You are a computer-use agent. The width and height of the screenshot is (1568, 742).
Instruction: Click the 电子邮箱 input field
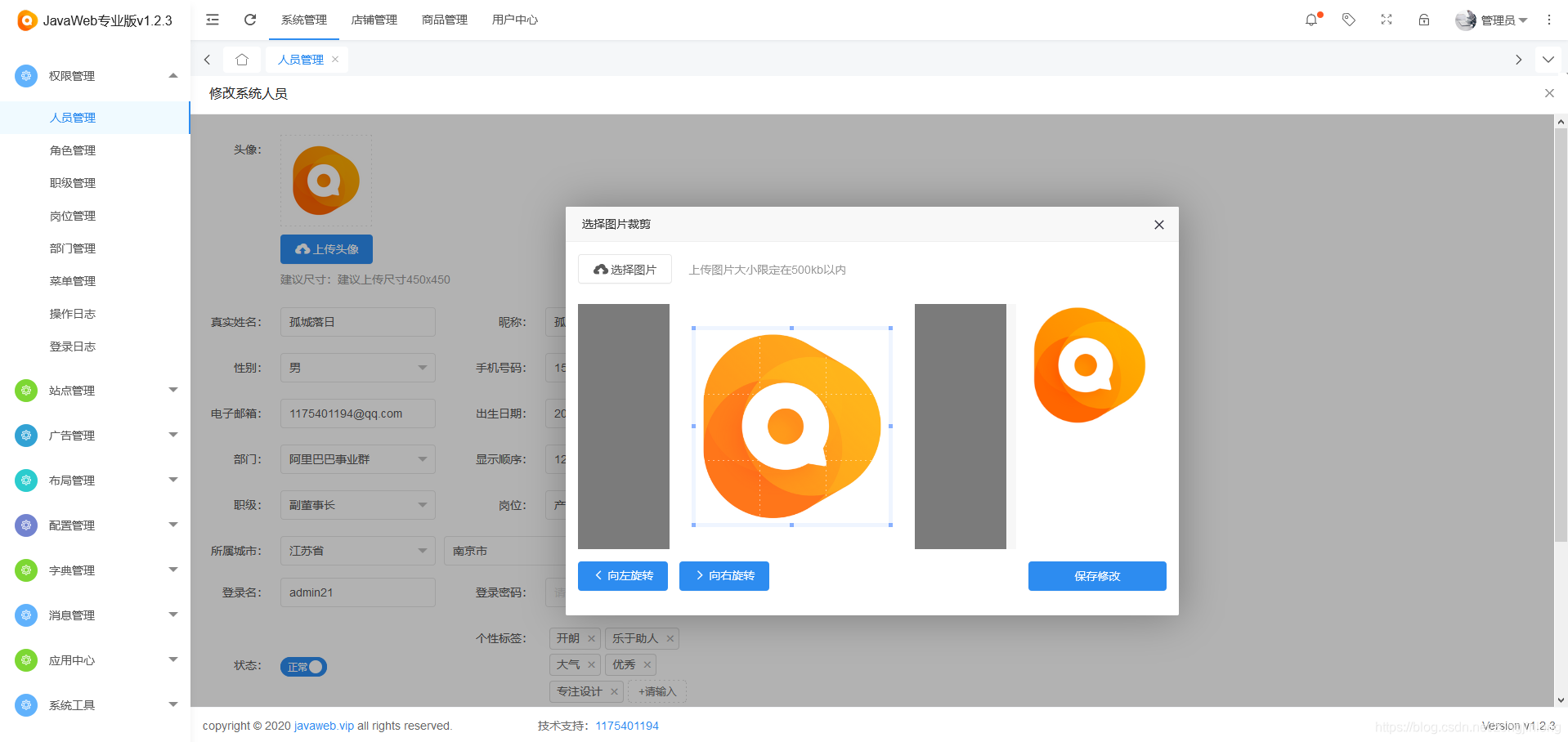(x=358, y=413)
